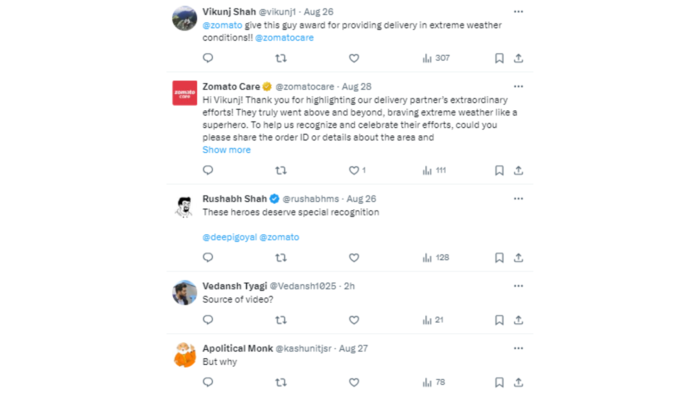Image resolution: width=700 pixels, height=394 pixels.
Task: Open more options on Zomato Care's tweet
Action: pyautogui.click(x=518, y=87)
